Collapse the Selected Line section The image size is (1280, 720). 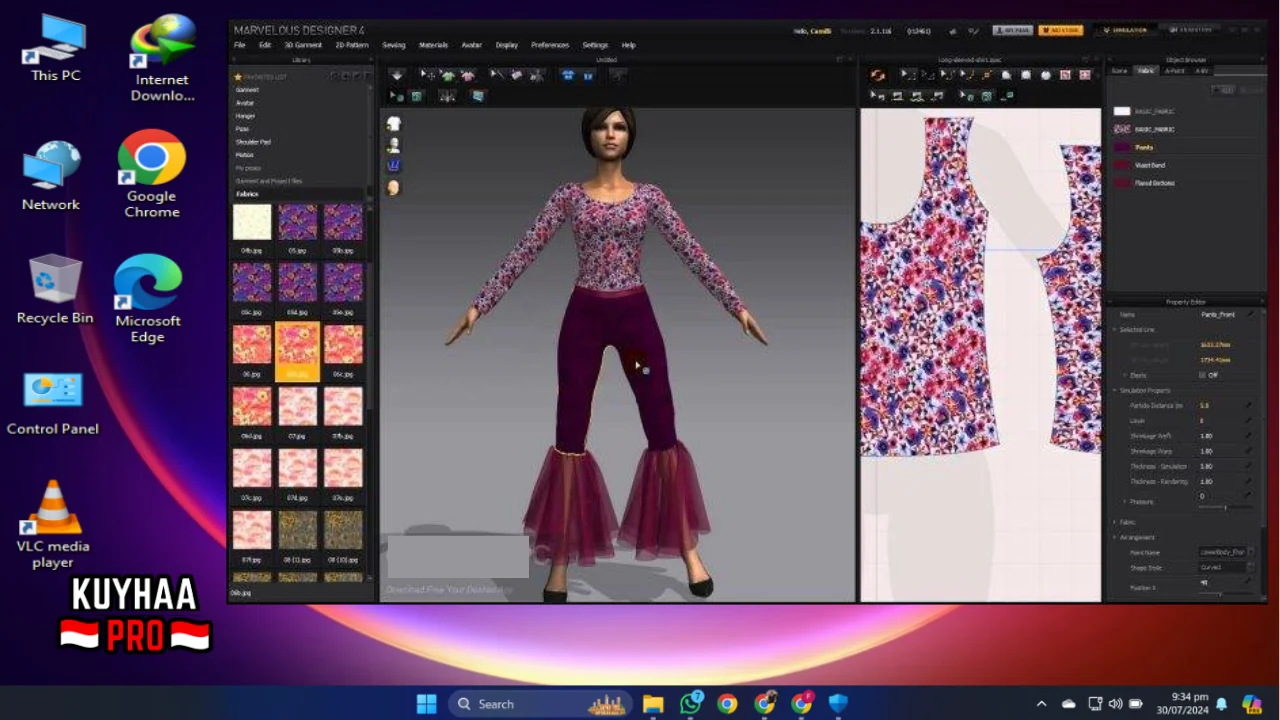tap(1115, 329)
